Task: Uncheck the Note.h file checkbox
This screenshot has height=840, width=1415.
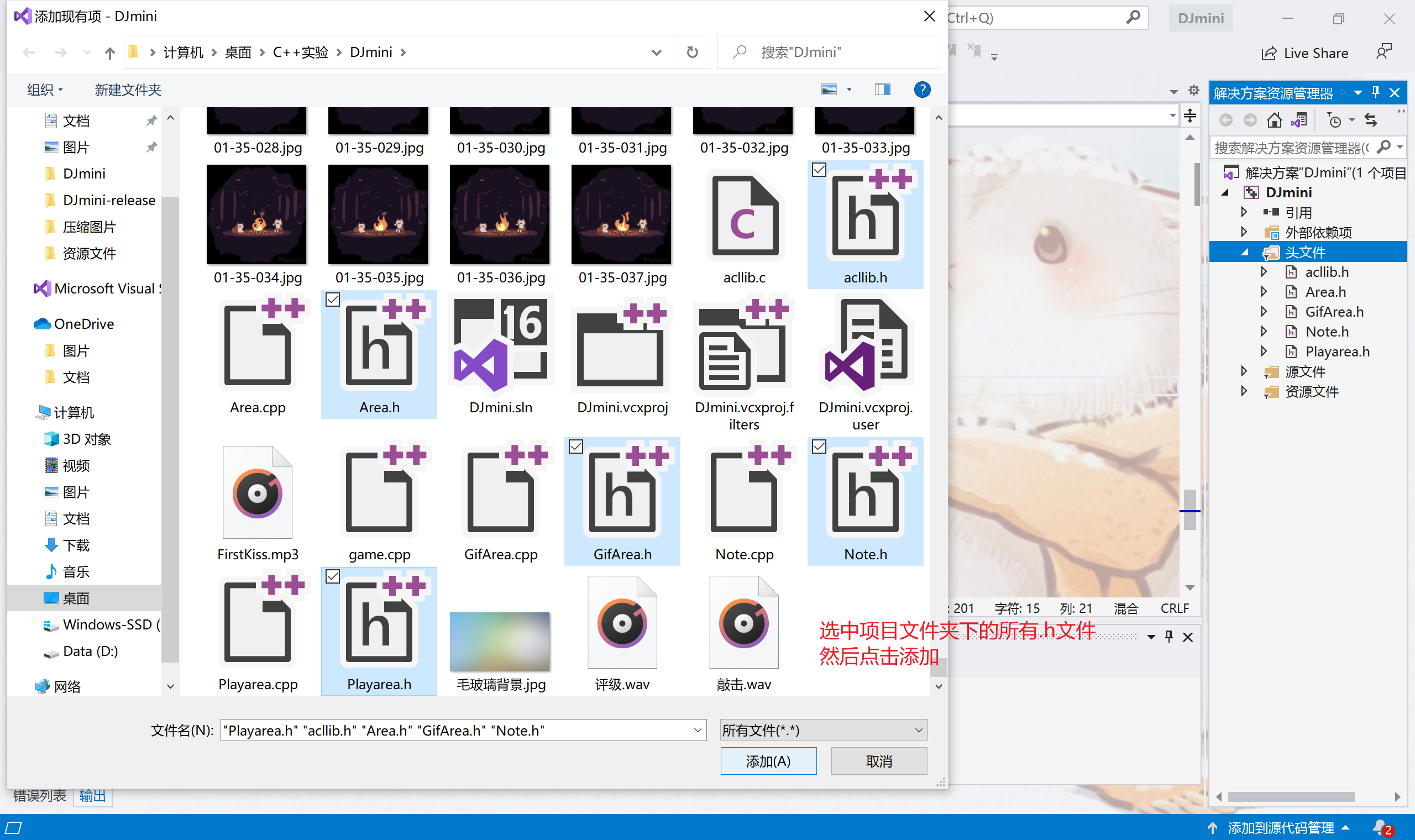Action: 819,447
